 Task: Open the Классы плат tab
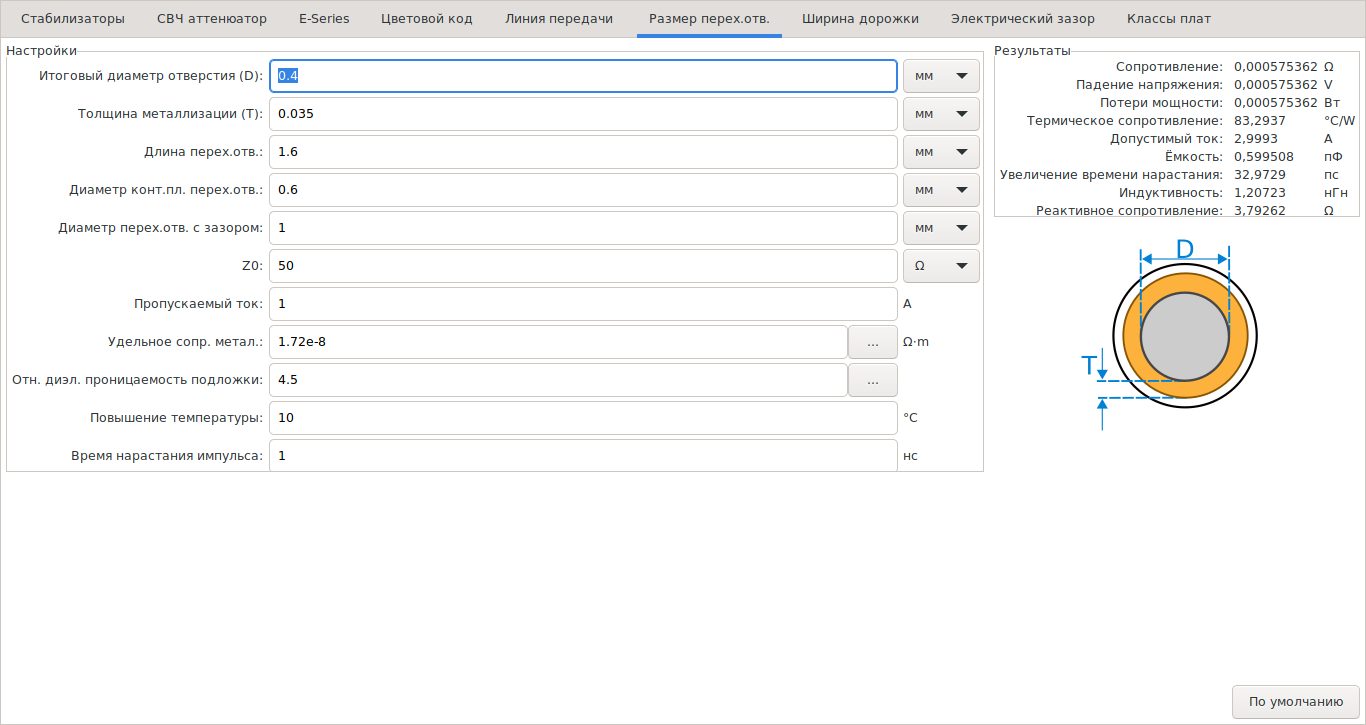(1168, 19)
